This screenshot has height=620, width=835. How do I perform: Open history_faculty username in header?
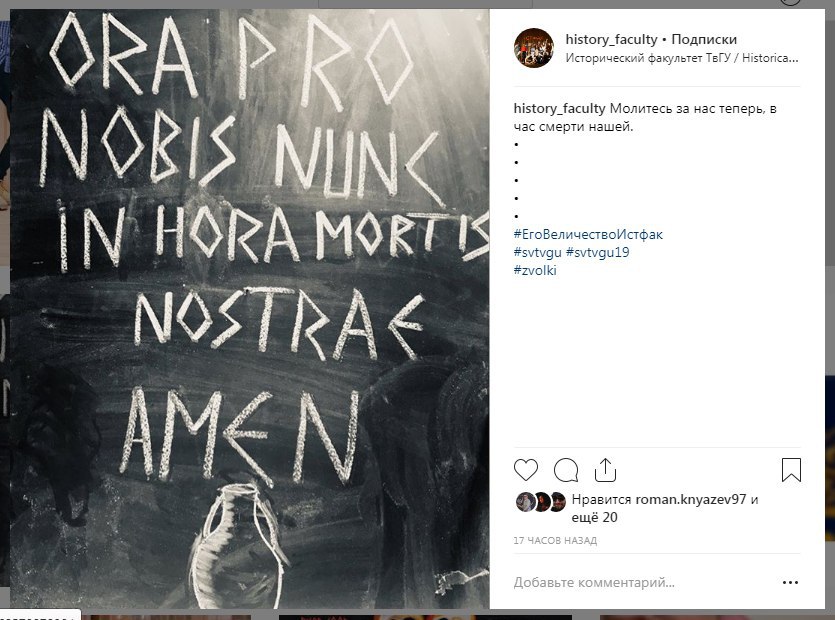click(x=611, y=39)
